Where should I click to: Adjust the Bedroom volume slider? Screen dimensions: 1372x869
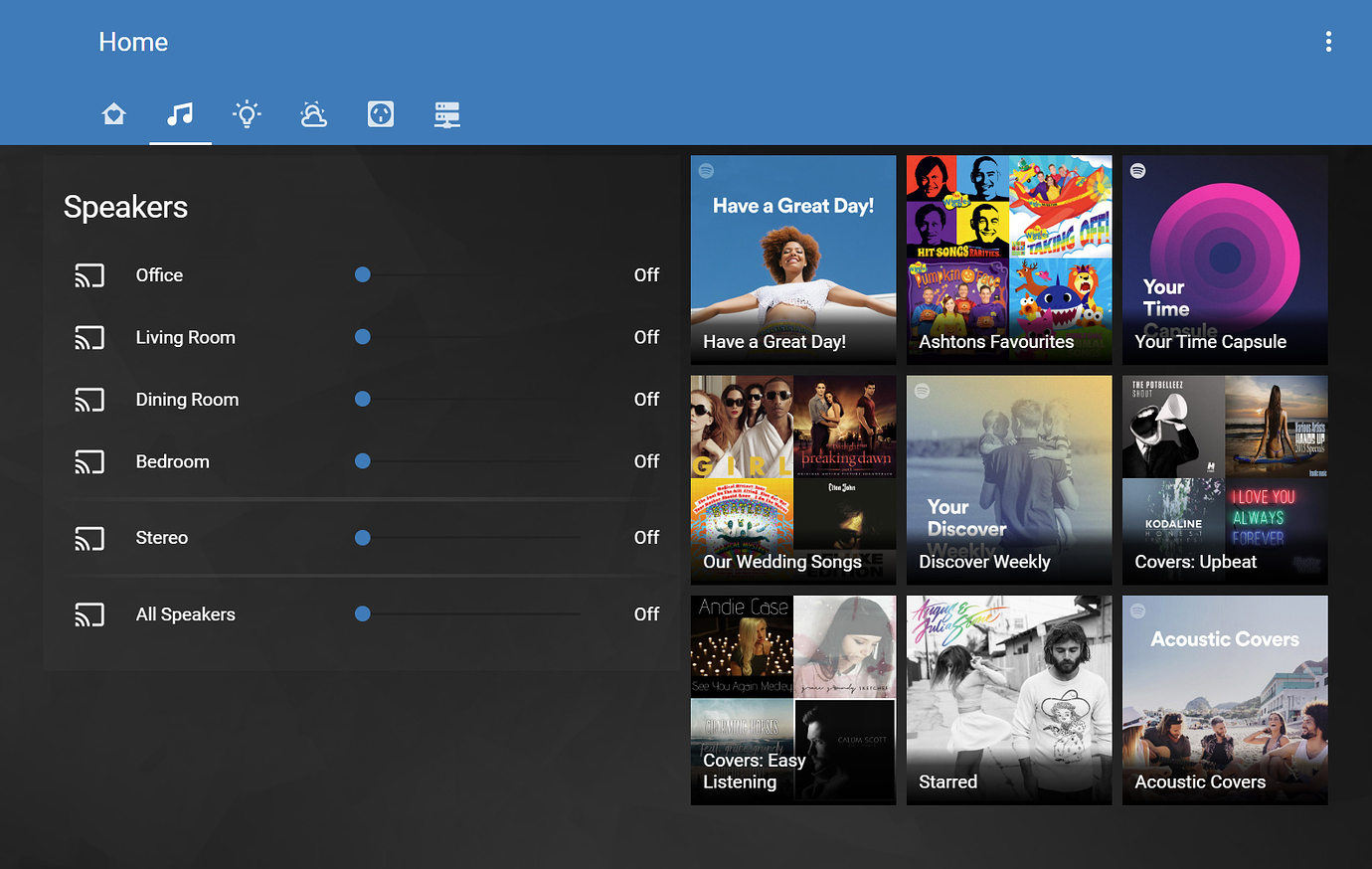467,461
